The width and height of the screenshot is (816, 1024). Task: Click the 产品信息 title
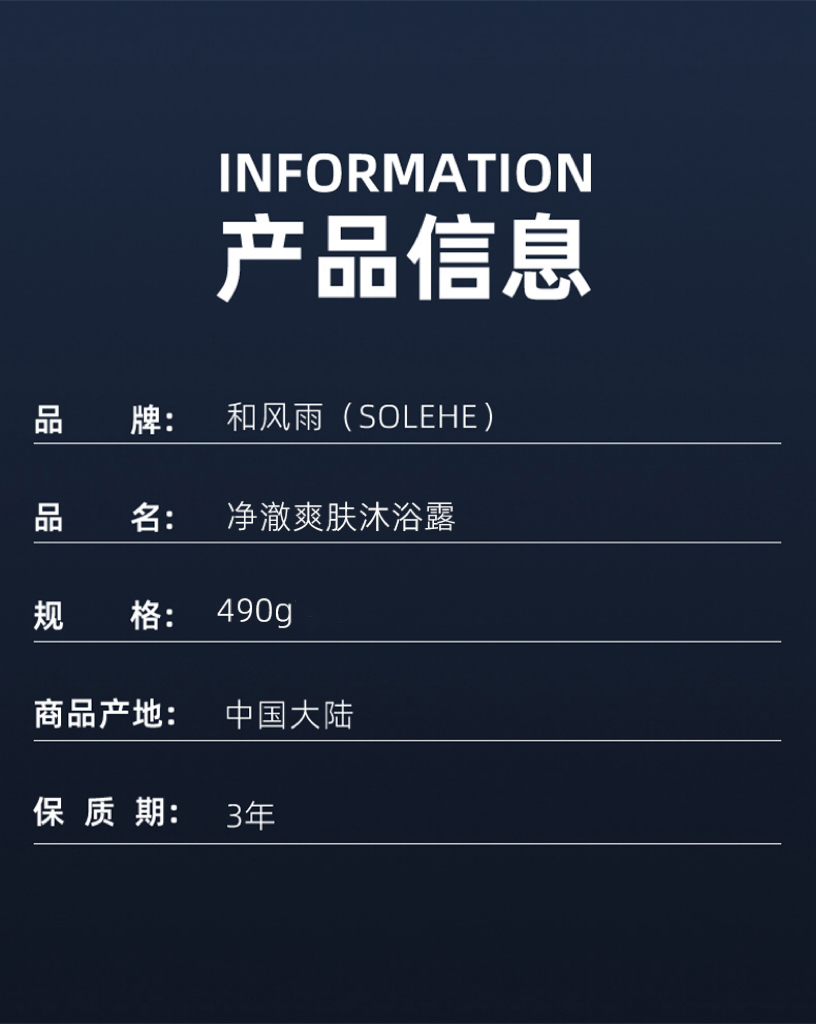pyautogui.click(x=404, y=257)
